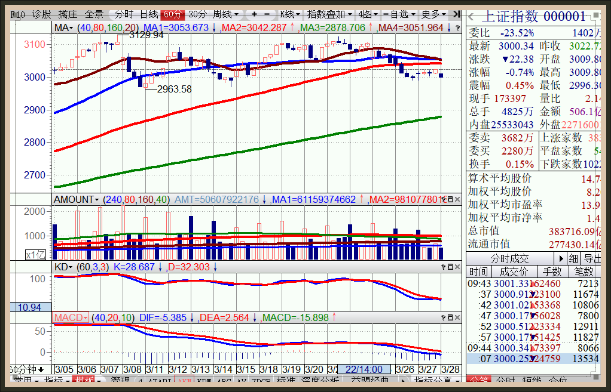Click the highlighted 22/14:00 time marker
Screen dimensions: 611x392
[364, 369]
